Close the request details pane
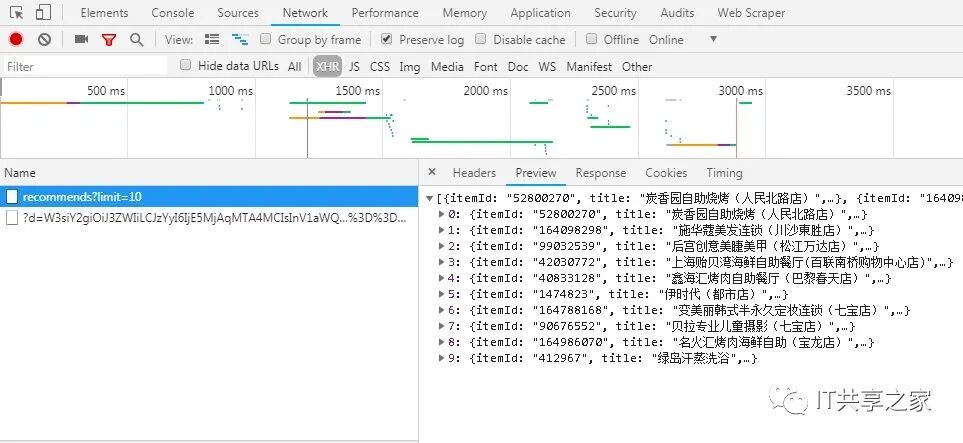 coord(432,173)
